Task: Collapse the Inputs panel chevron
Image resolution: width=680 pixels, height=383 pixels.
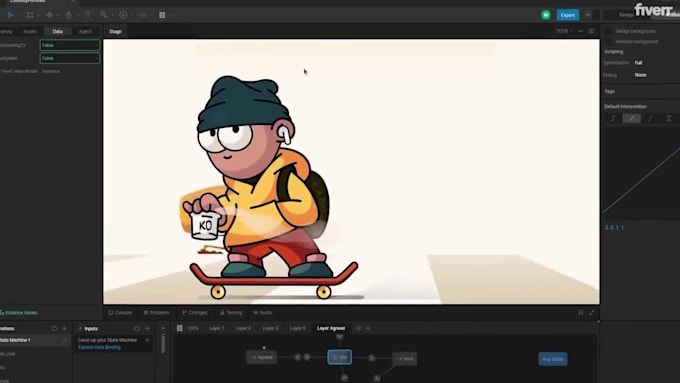Action: (80, 328)
